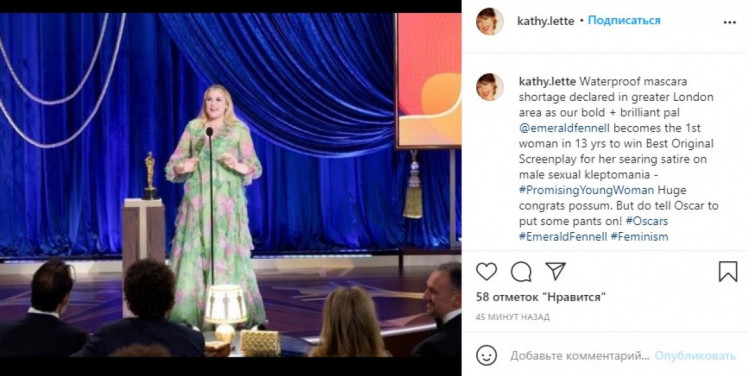Open comments via speech bubble icon

pyautogui.click(x=521, y=272)
